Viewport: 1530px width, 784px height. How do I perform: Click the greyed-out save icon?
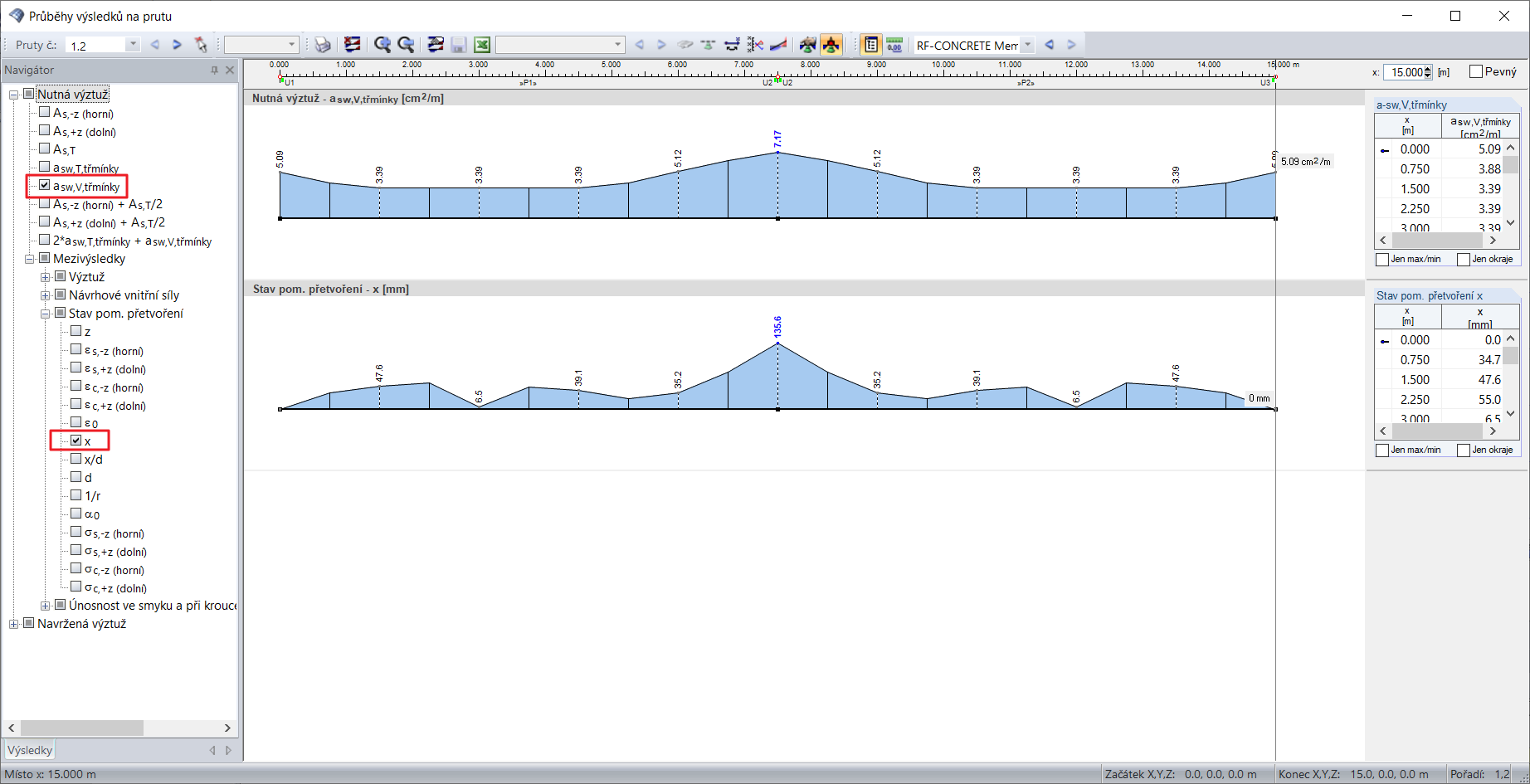(x=458, y=45)
